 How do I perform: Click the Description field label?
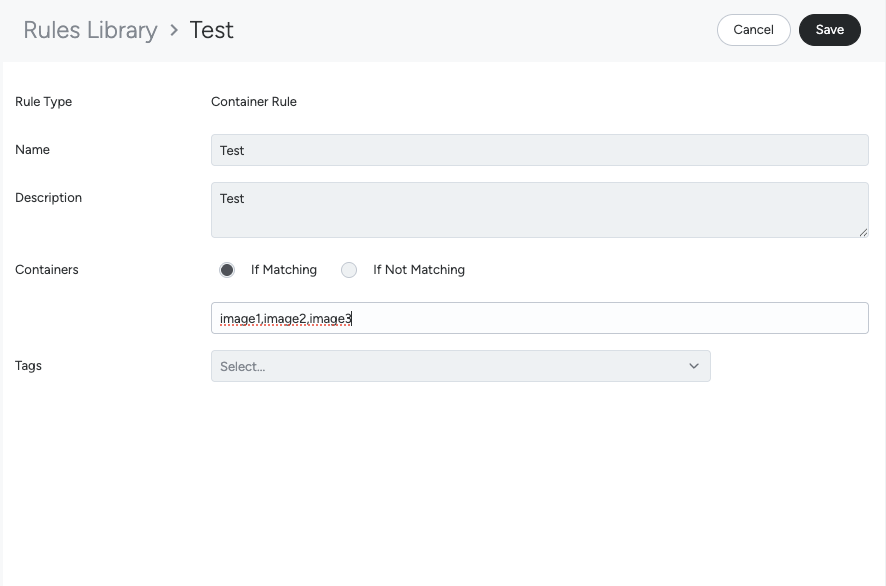tap(48, 198)
